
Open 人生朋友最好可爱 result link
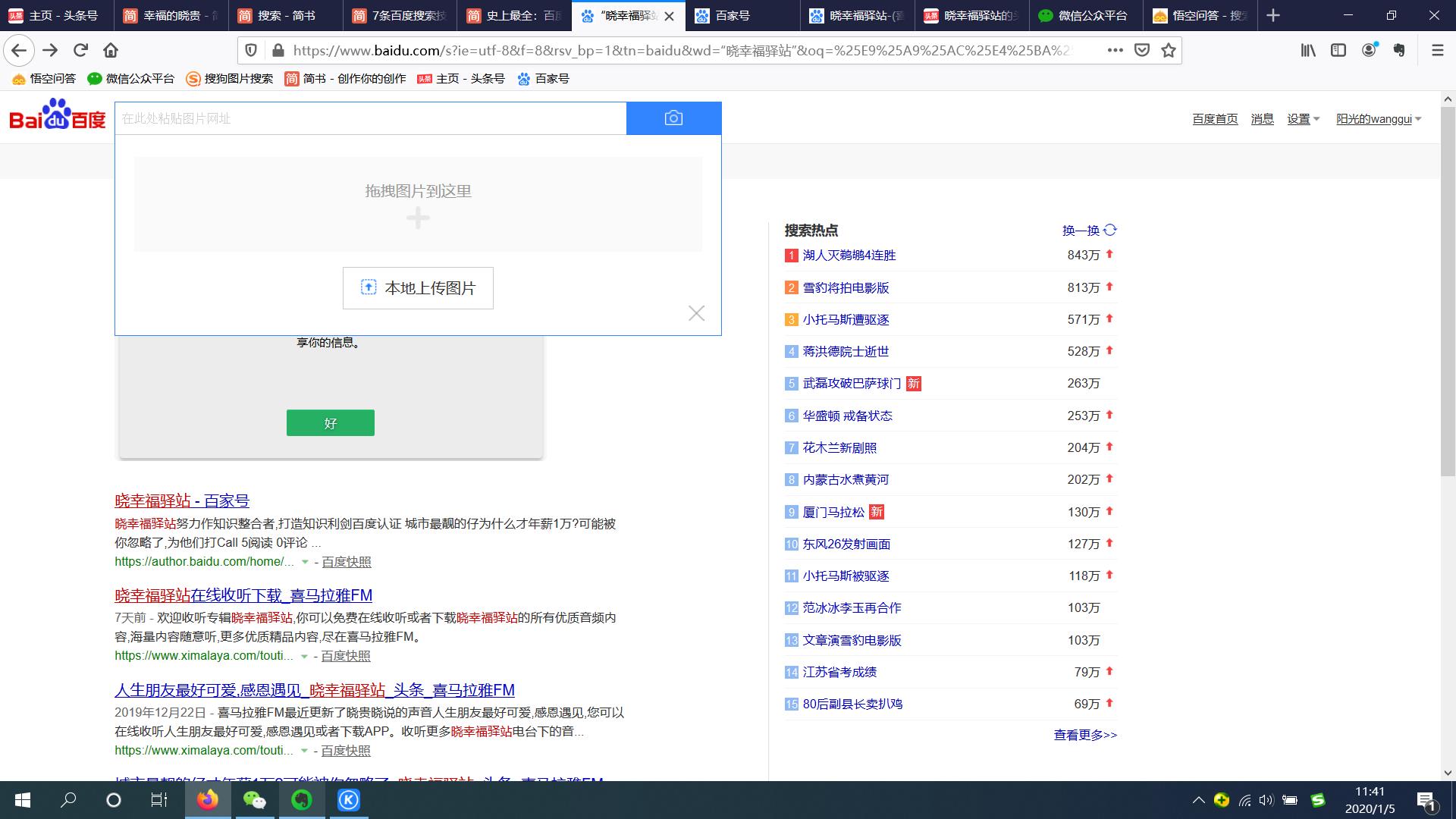pyautogui.click(x=315, y=690)
